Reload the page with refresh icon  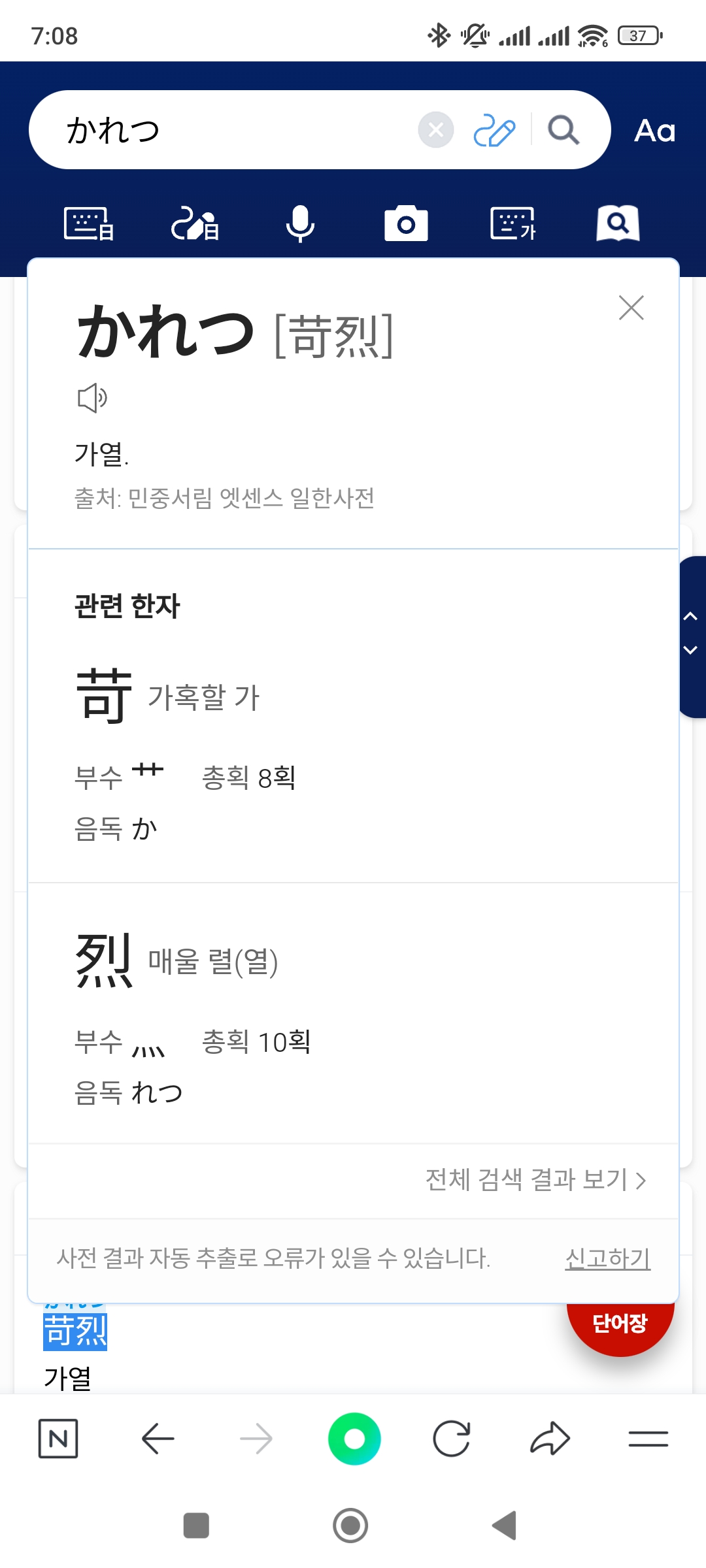(x=452, y=1439)
